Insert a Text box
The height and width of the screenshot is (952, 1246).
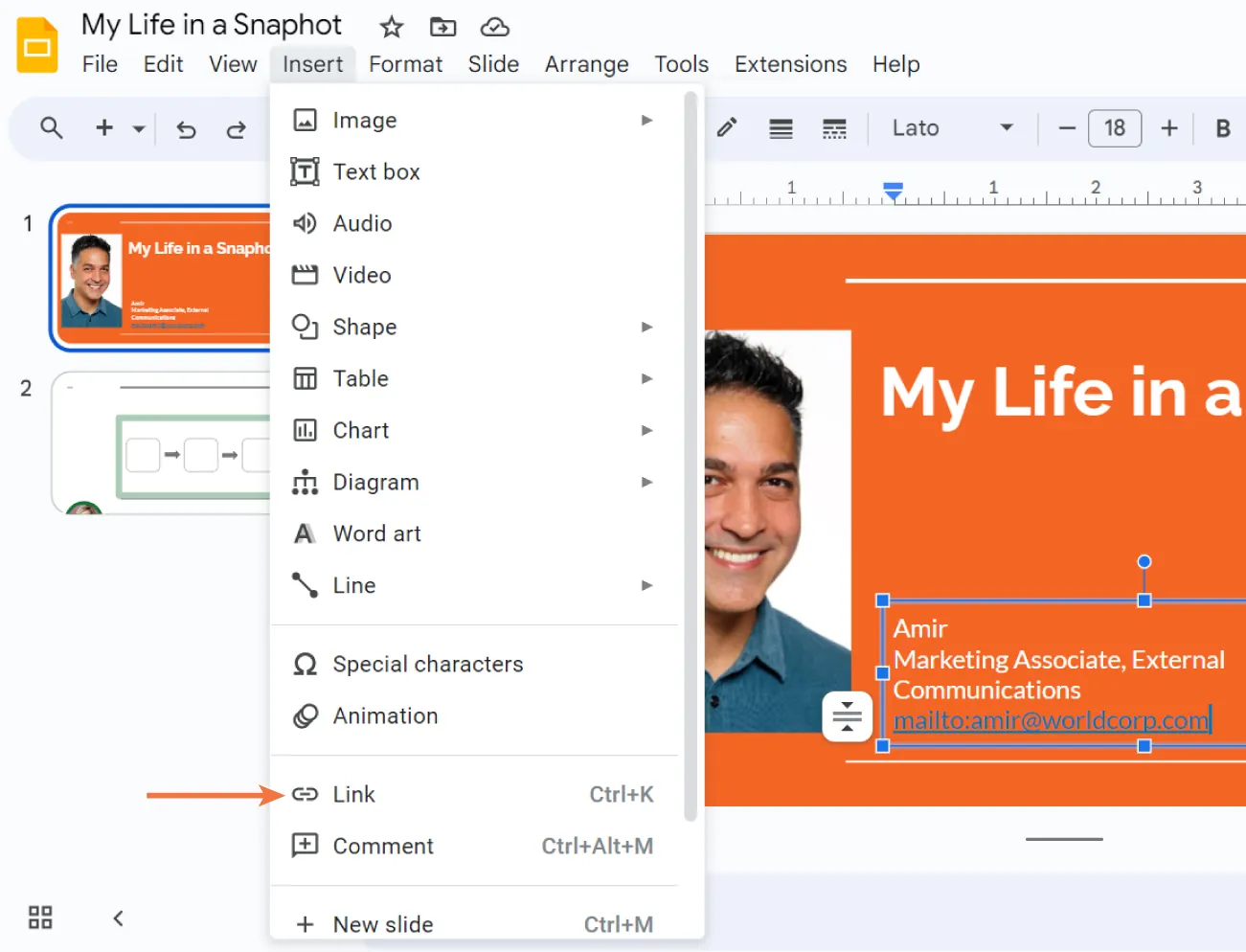(376, 171)
